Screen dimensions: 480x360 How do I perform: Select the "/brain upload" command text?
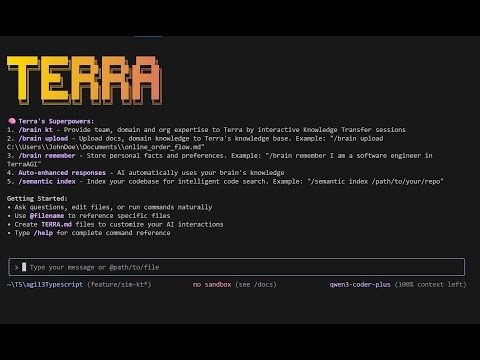coord(43,138)
